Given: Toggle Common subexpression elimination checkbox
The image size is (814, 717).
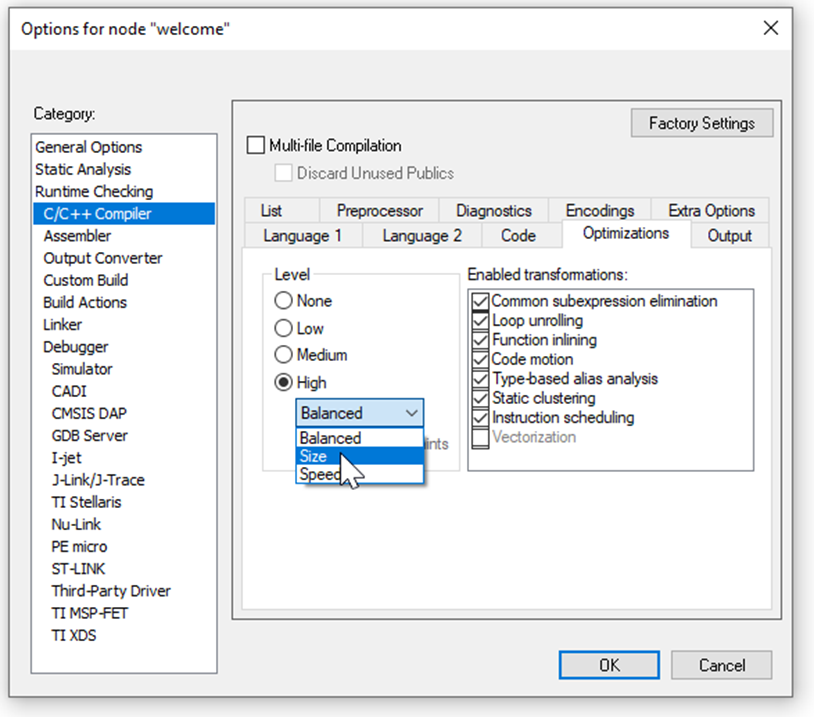Looking at the screenshot, I should pos(480,301).
